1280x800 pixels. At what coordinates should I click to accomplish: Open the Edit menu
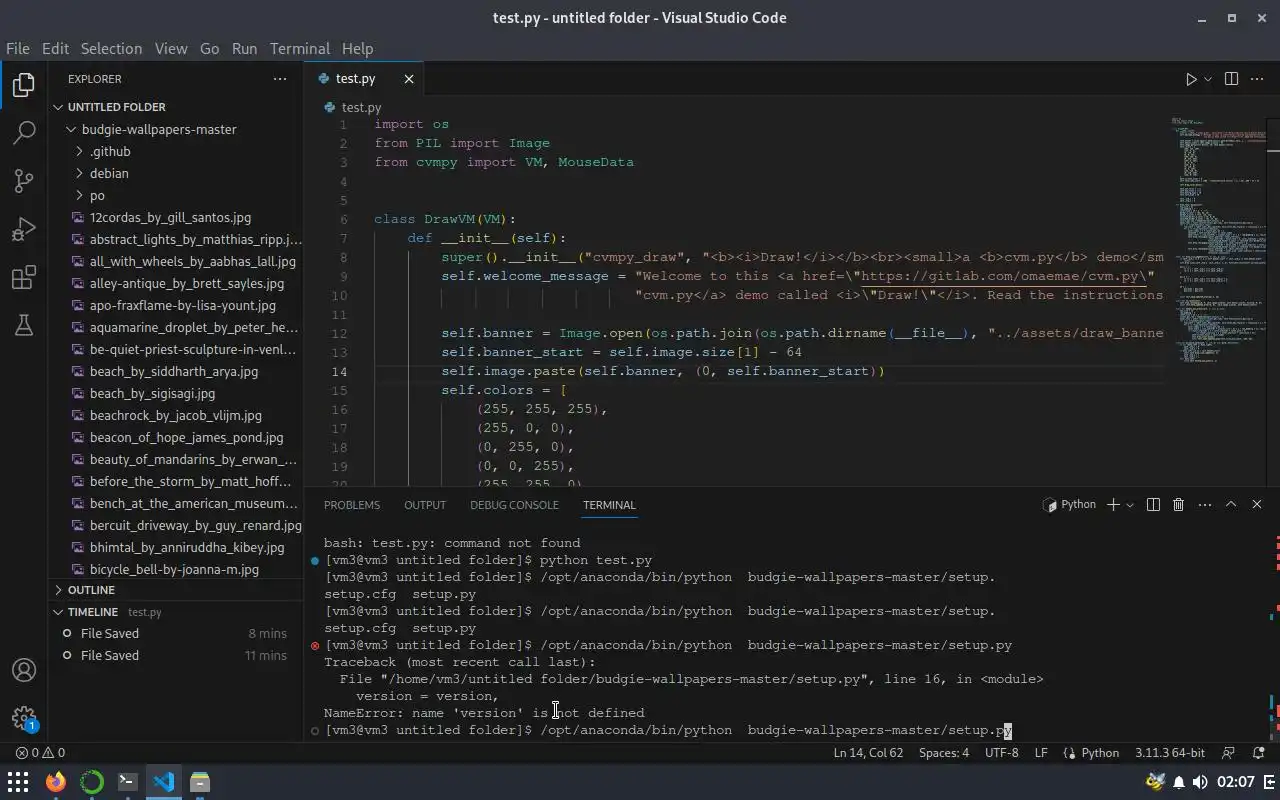[55, 48]
